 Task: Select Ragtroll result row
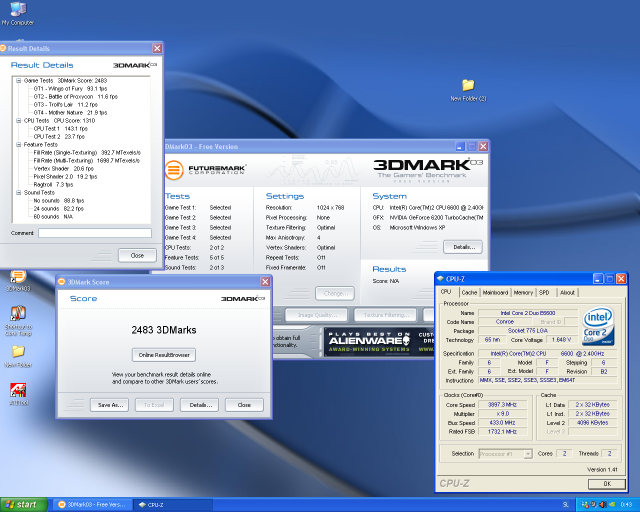53,185
